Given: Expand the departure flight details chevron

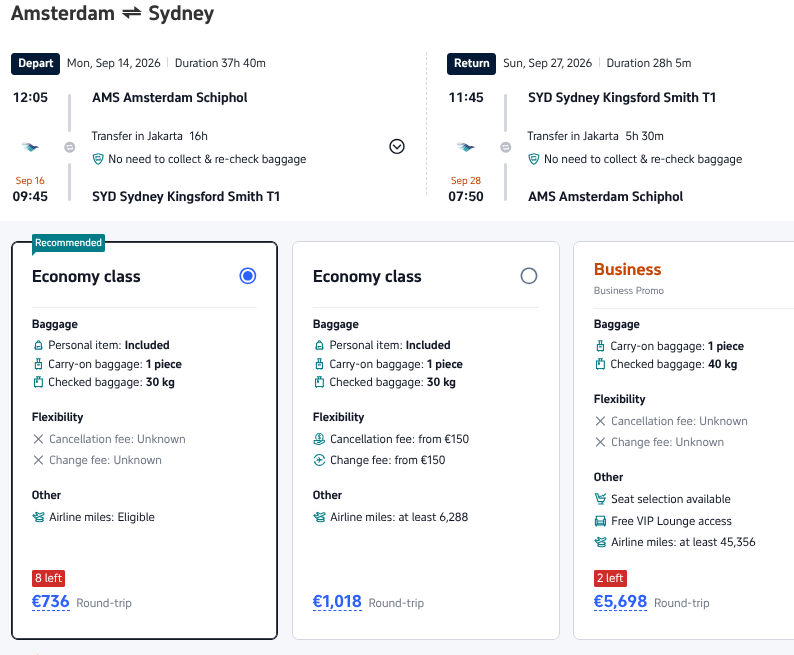Looking at the screenshot, I should click(397, 147).
